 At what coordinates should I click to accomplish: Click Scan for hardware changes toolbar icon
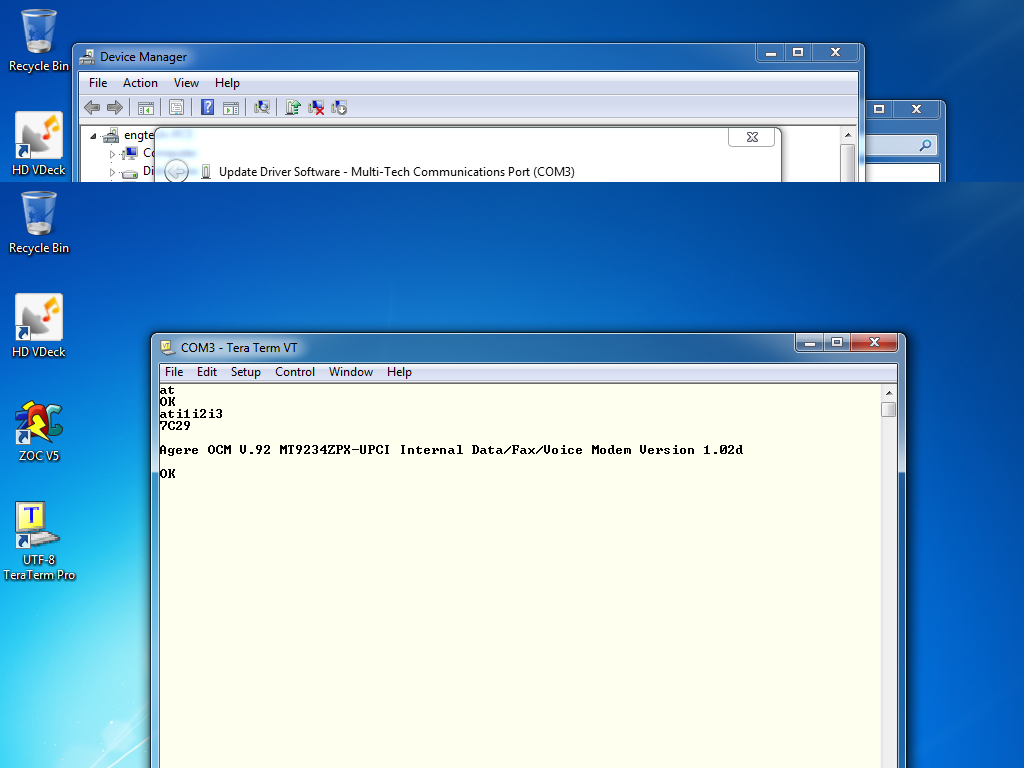pos(262,107)
